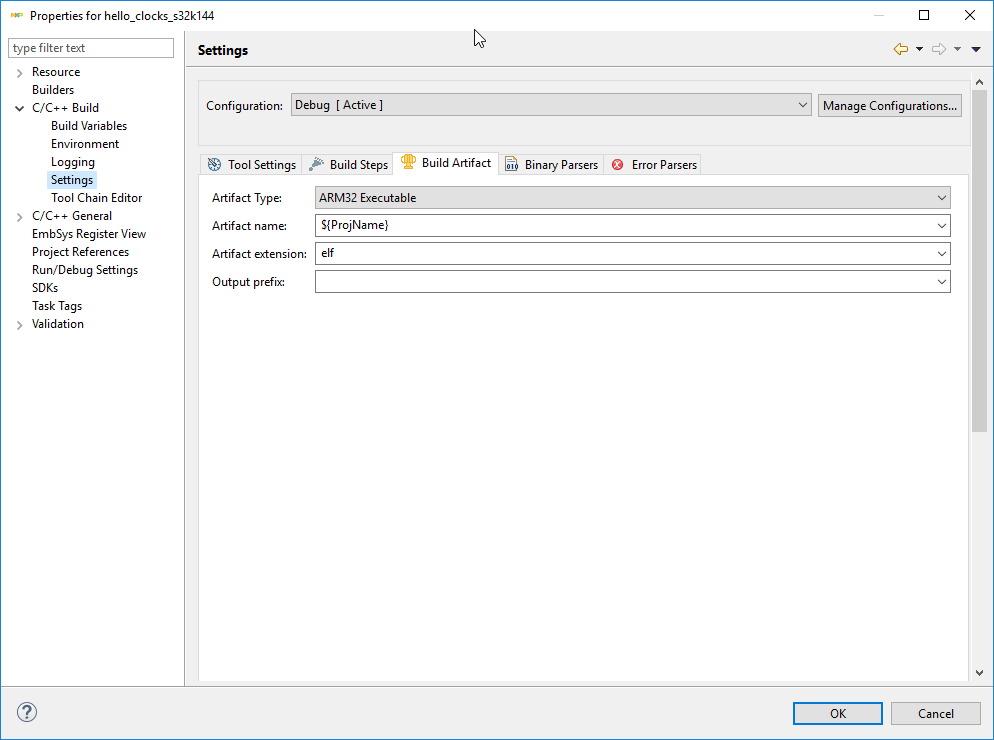
Task: Select Task Tags in the tree
Action: coord(57,306)
